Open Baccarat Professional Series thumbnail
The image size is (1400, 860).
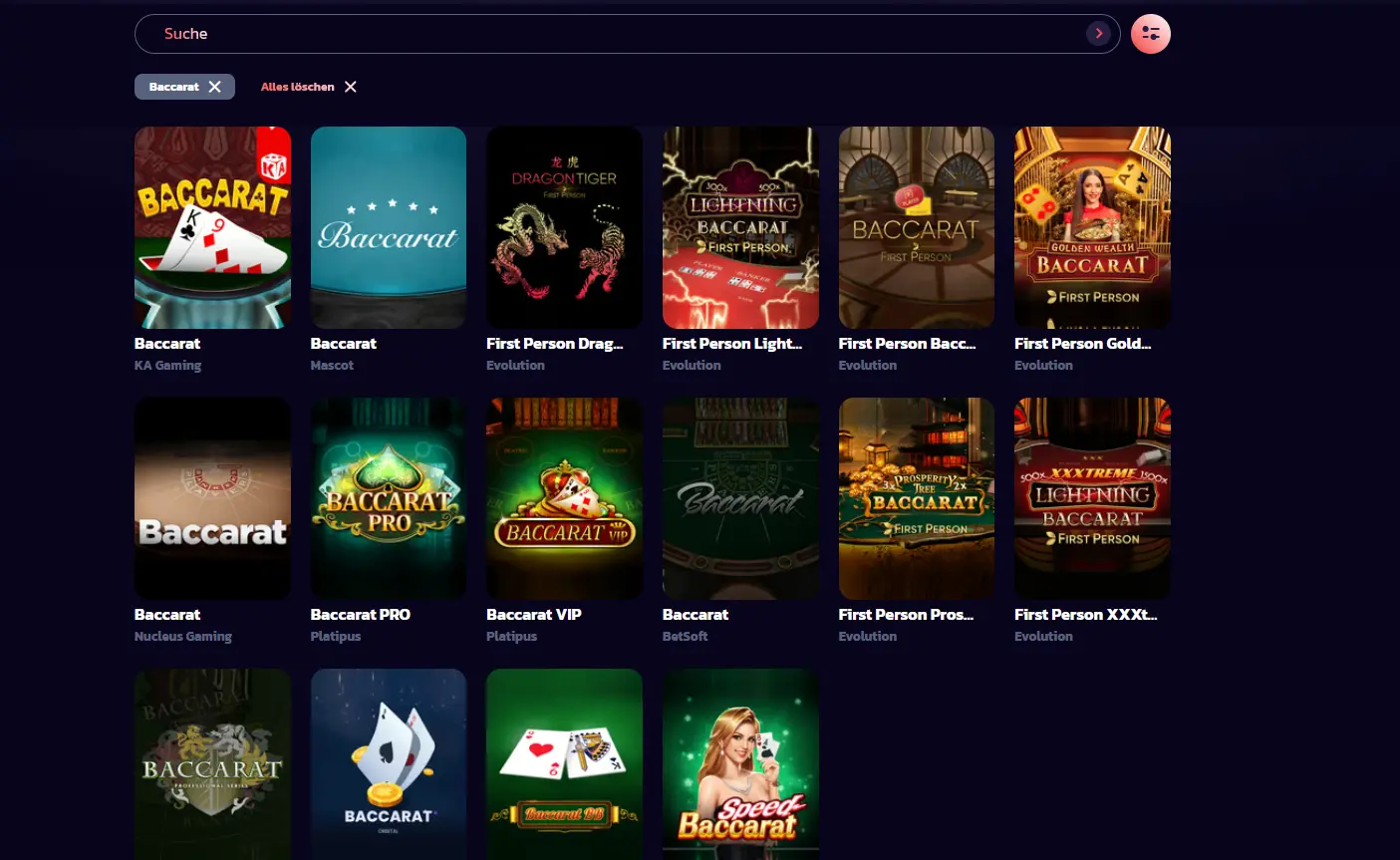point(212,764)
